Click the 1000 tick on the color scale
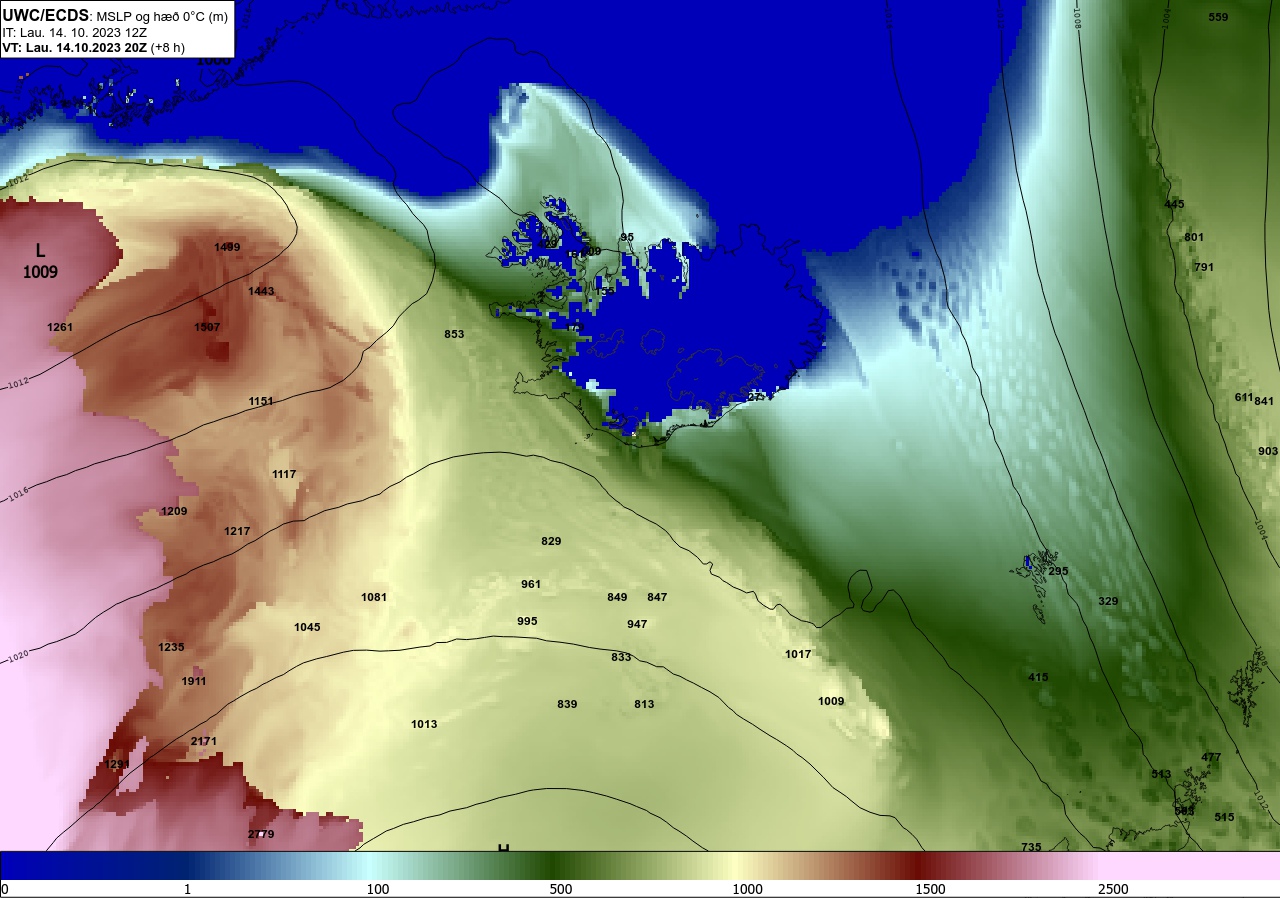Viewport: 1280px width, 898px height. (747, 889)
